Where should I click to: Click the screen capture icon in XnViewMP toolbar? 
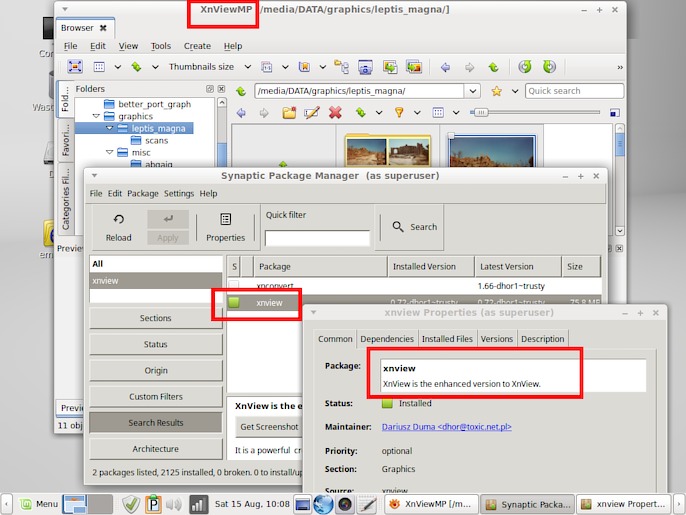[x=365, y=67]
